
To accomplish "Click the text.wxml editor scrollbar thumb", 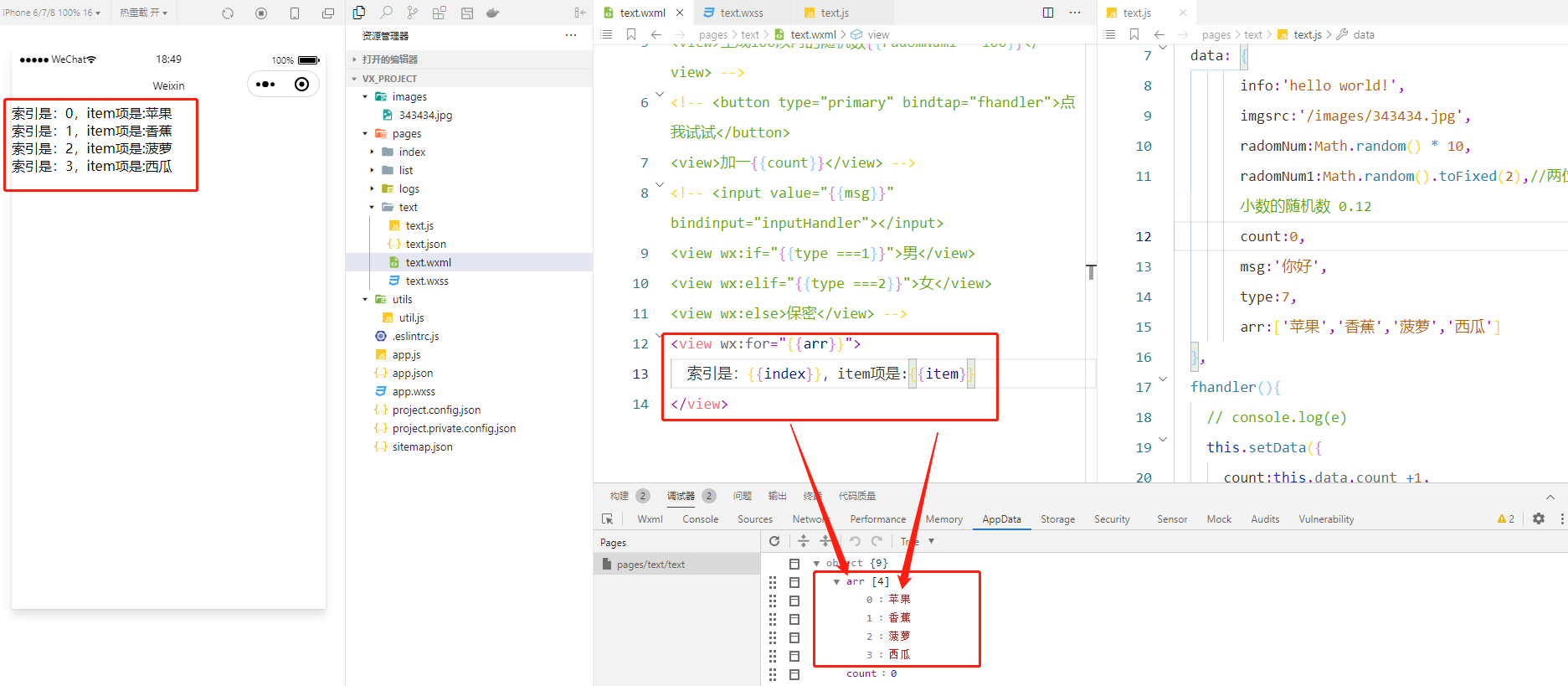I will pos(1091,272).
